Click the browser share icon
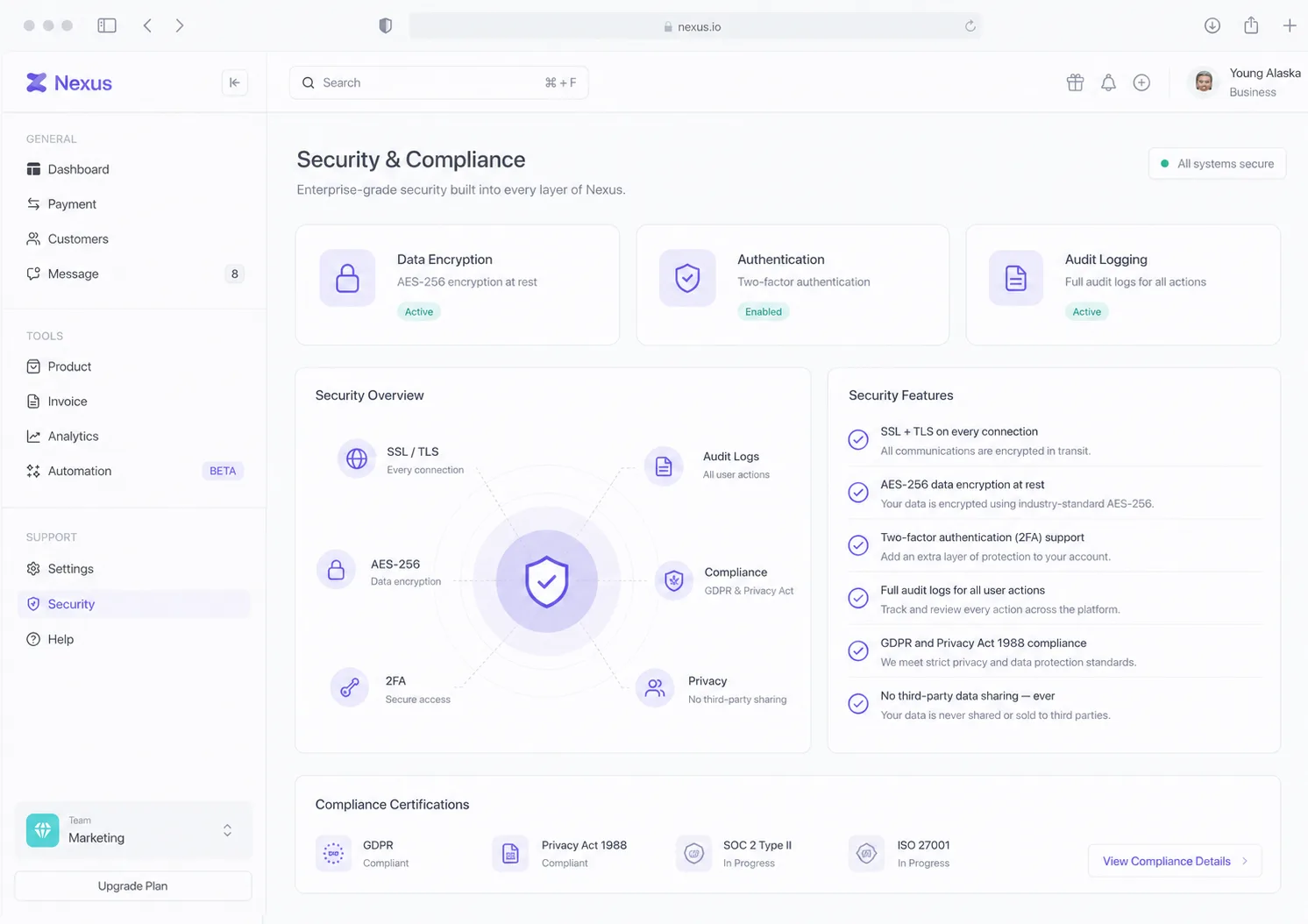This screenshot has height=924, width=1308. click(1251, 25)
